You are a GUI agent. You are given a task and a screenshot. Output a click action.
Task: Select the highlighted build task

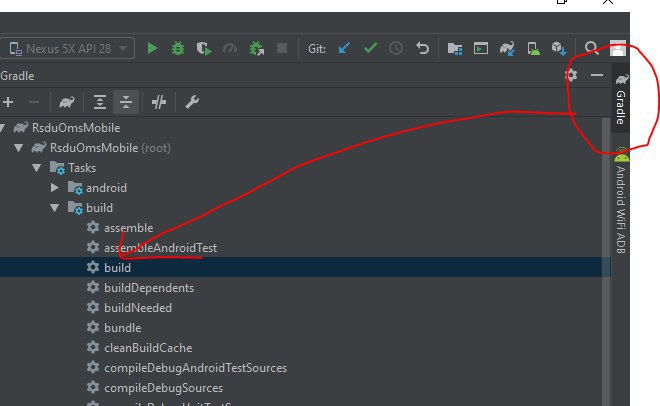pyautogui.click(x=305, y=268)
